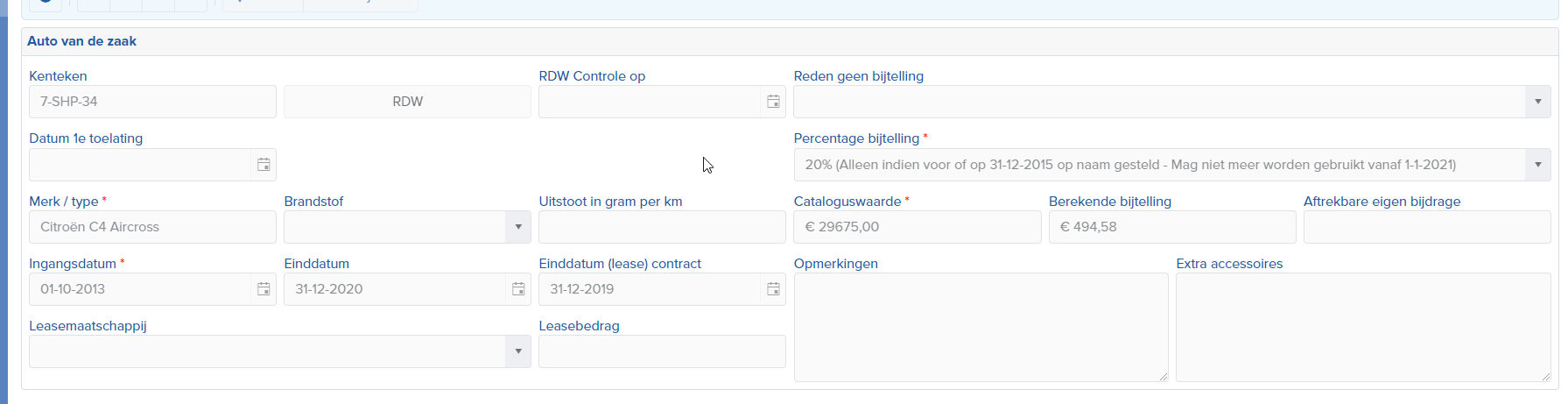1568x404 pixels.
Task: Open calendar for RDW Controle op
Action: [x=773, y=102]
